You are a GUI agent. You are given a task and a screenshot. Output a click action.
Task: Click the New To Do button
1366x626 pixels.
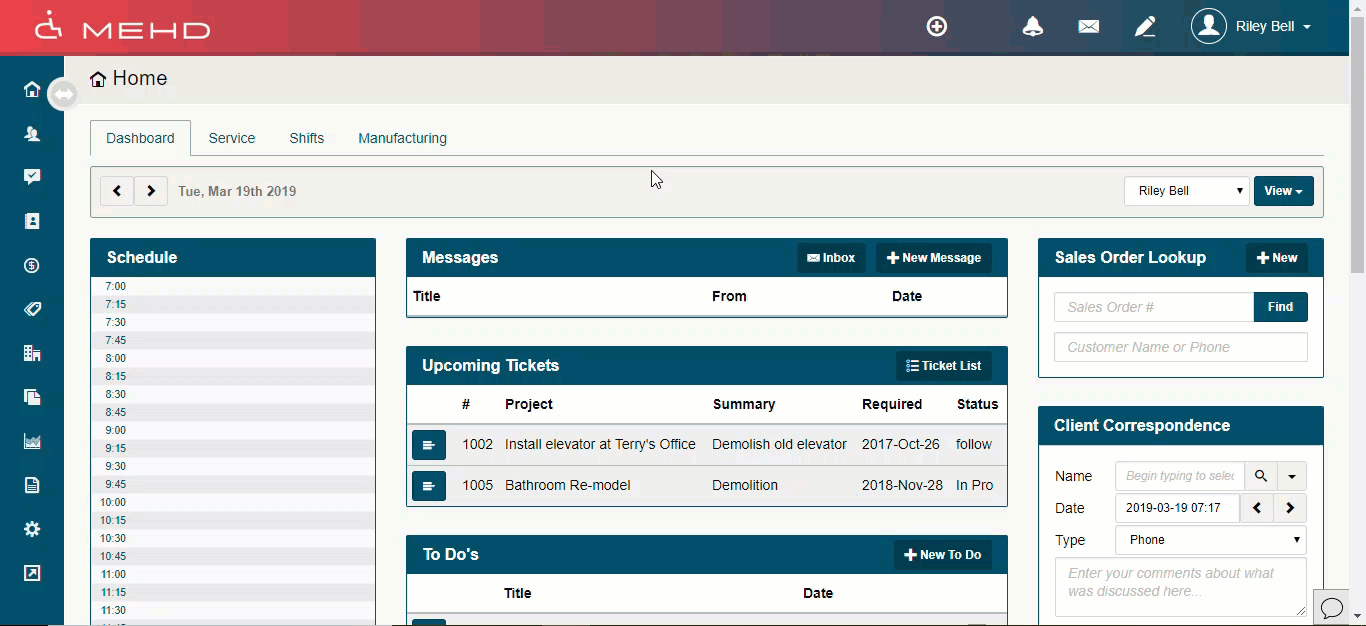pyautogui.click(x=943, y=555)
